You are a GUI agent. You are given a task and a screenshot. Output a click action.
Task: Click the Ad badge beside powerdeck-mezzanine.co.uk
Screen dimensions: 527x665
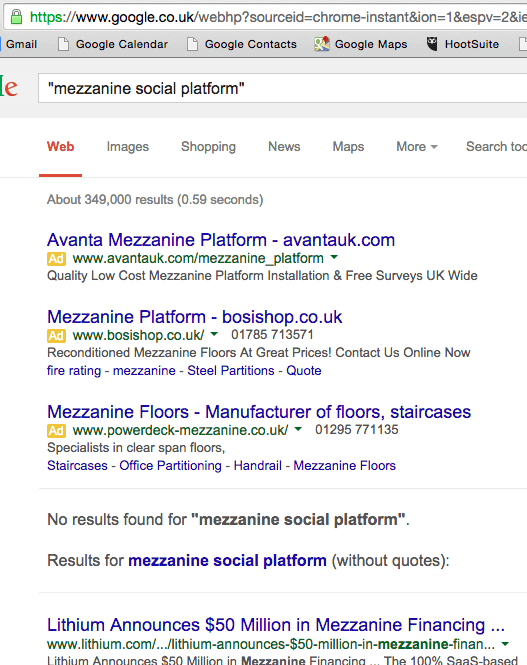click(x=56, y=430)
